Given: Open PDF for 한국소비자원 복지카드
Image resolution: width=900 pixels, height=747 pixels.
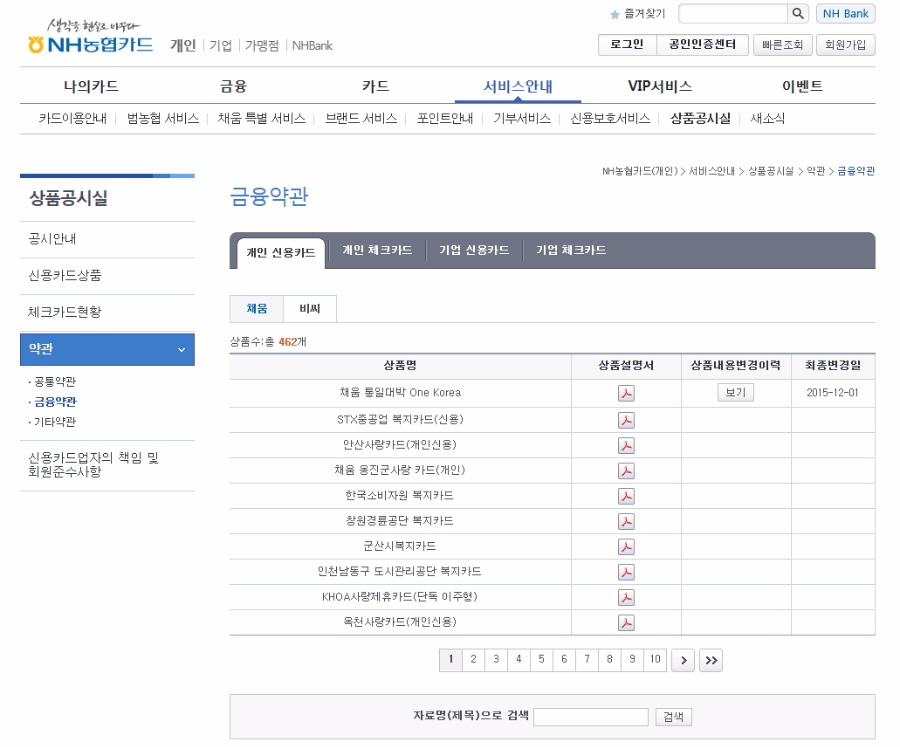Looking at the screenshot, I should 626,496.
